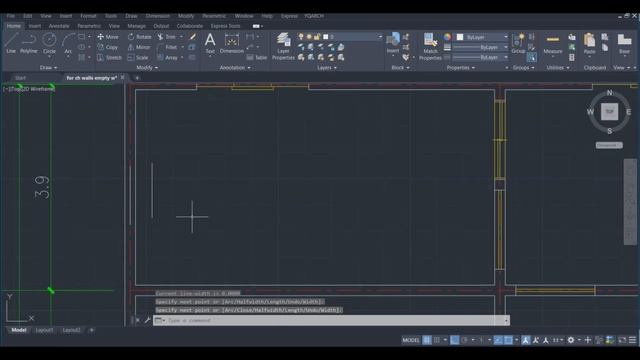Expand the Properties panel
Image resolution: width=640 pixels, height=360 pixels.
[461, 68]
